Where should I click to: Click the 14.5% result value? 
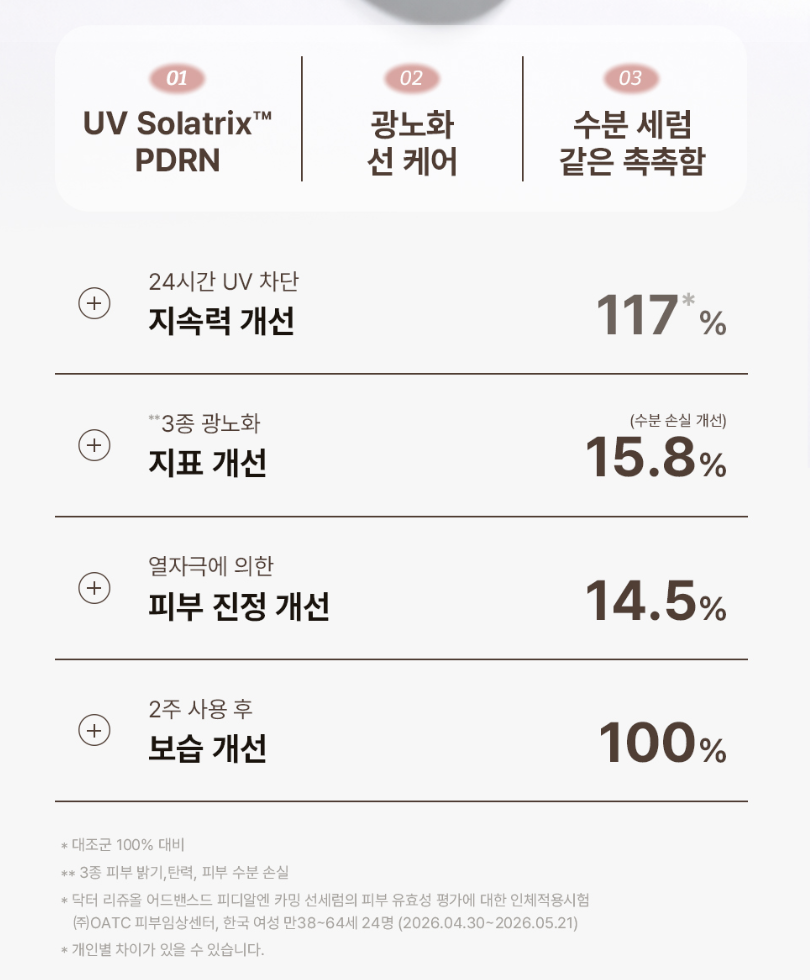click(x=656, y=601)
